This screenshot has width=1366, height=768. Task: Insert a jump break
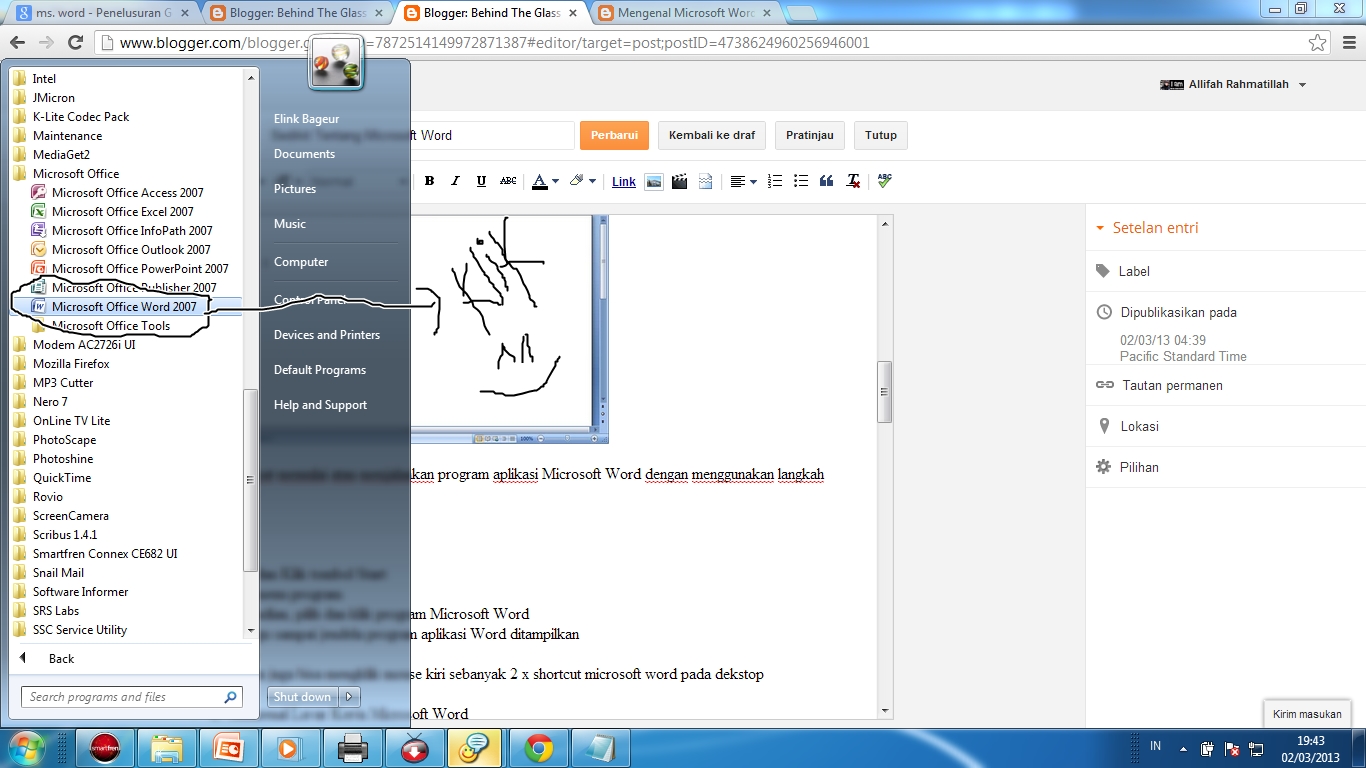point(706,181)
